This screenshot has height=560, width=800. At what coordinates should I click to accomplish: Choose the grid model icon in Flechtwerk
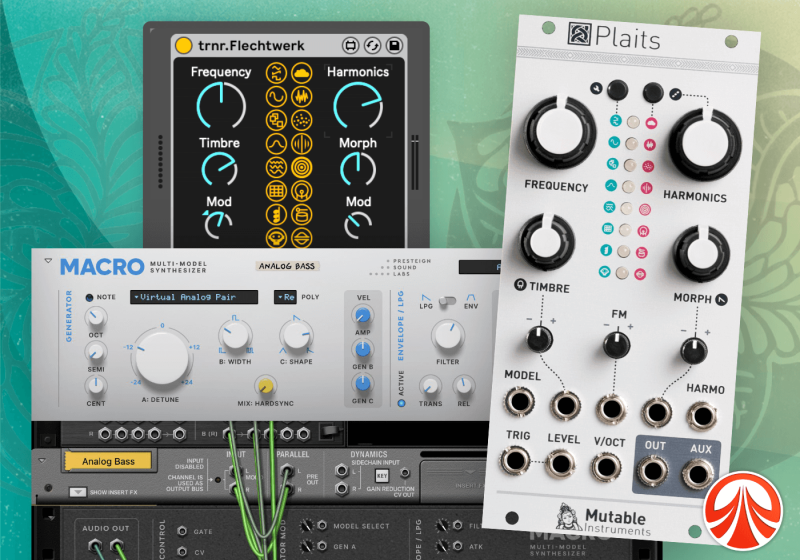pyautogui.click(x=277, y=190)
